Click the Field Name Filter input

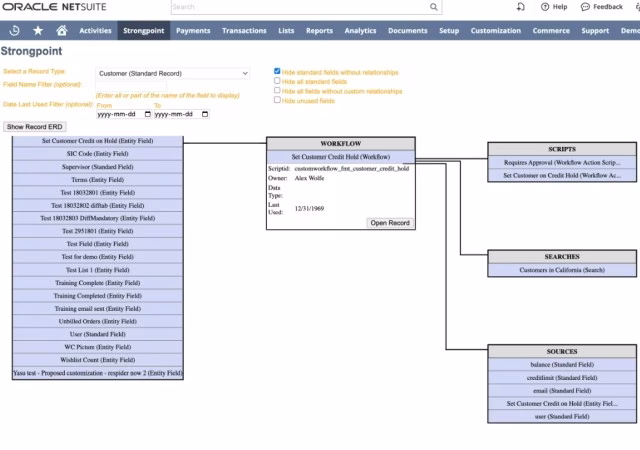coord(131,85)
